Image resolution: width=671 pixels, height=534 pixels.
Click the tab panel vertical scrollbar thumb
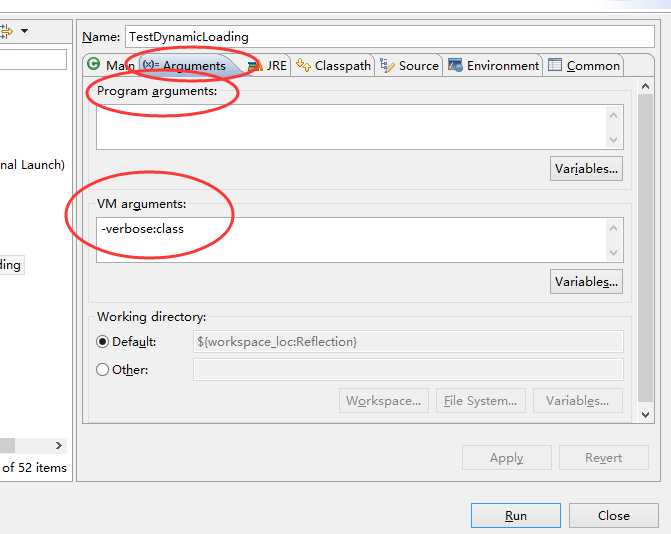pos(646,248)
